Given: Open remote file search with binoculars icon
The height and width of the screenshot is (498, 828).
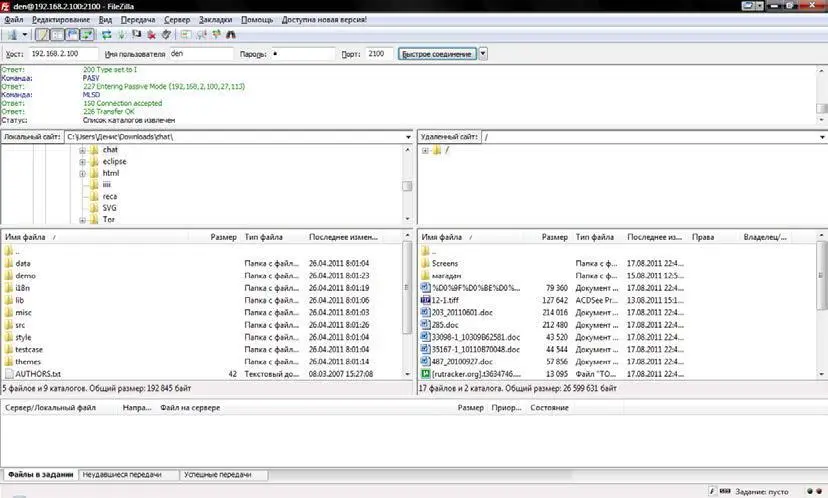Looking at the screenshot, I should (x=231, y=35).
